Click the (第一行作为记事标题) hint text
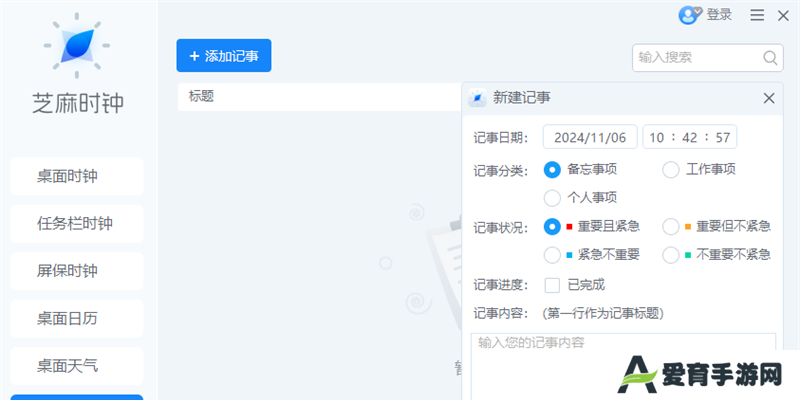Screen dimensions: 800x400 (603, 313)
